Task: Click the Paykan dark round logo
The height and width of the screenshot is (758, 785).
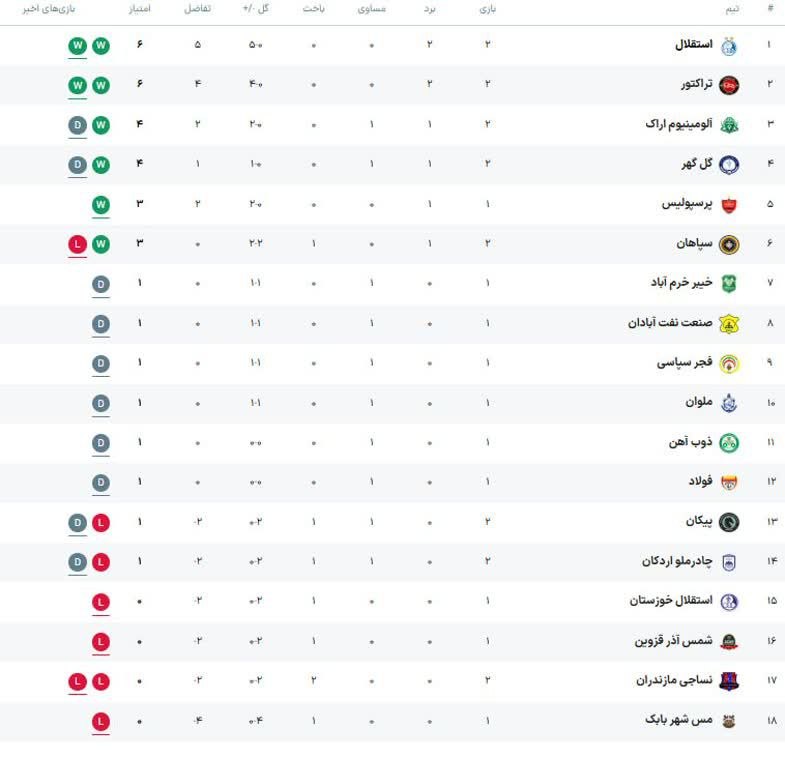Action: [x=729, y=522]
